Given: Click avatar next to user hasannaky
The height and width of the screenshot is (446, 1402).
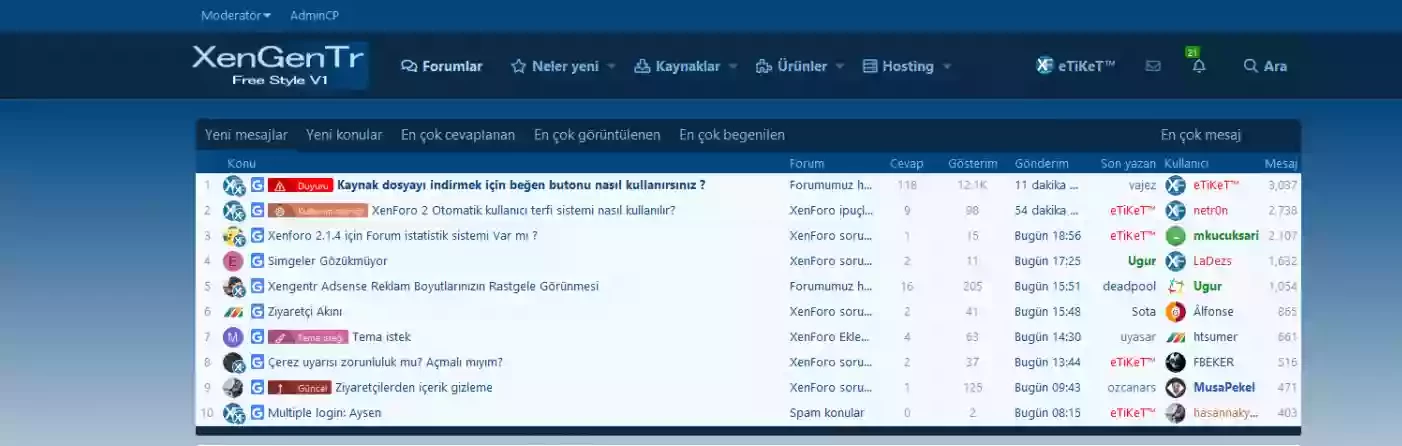Looking at the screenshot, I should pos(1176,413).
